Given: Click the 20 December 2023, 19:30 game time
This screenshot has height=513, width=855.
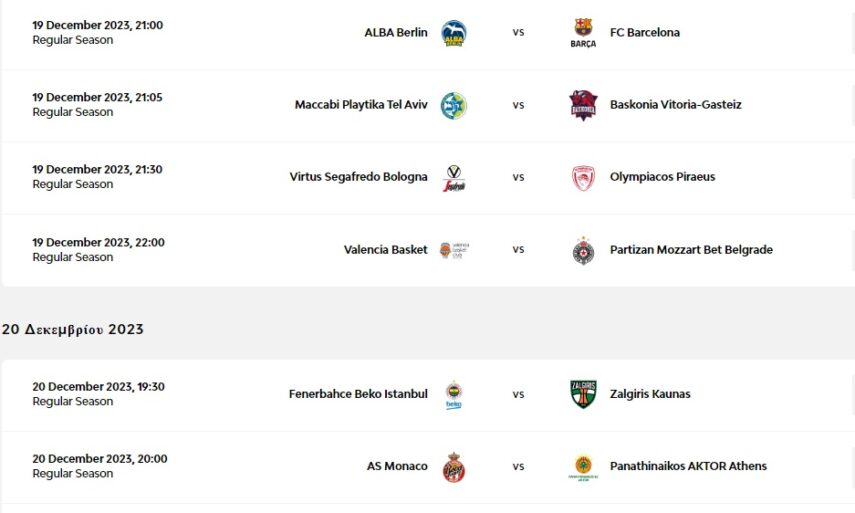Looking at the screenshot, I should tap(98, 387).
